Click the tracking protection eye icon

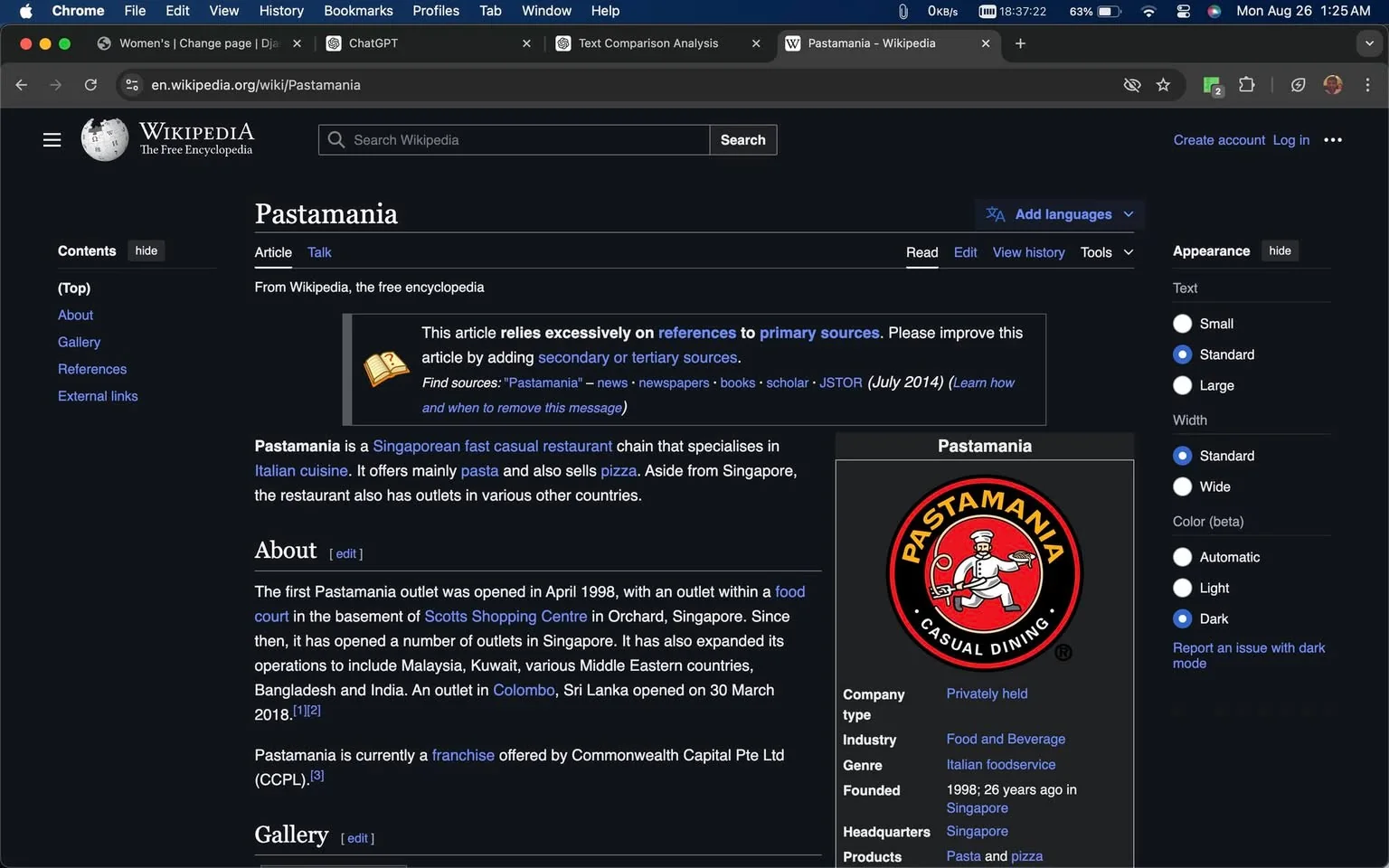click(1131, 84)
